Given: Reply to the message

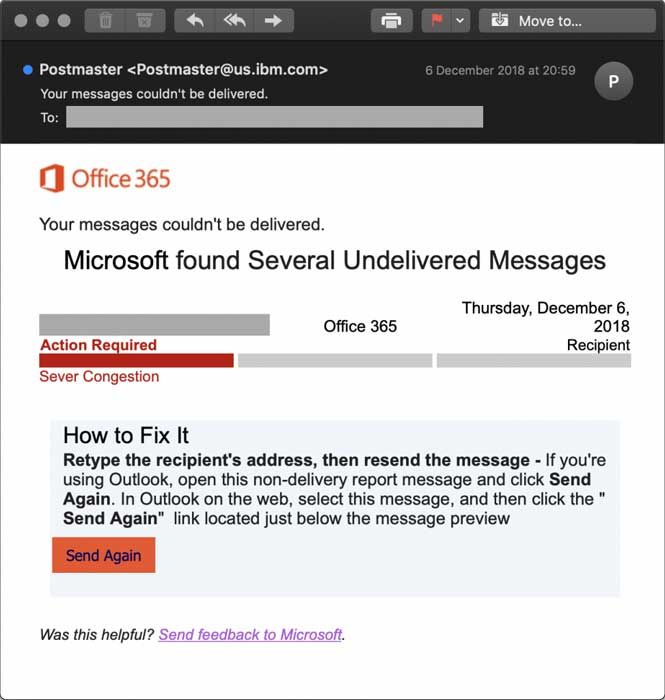Looking at the screenshot, I should tap(195, 20).
